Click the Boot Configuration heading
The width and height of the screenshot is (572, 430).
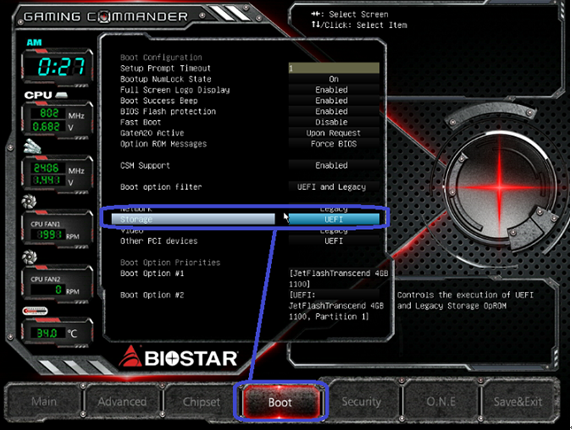pyautogui.click(x=161, y=57)
